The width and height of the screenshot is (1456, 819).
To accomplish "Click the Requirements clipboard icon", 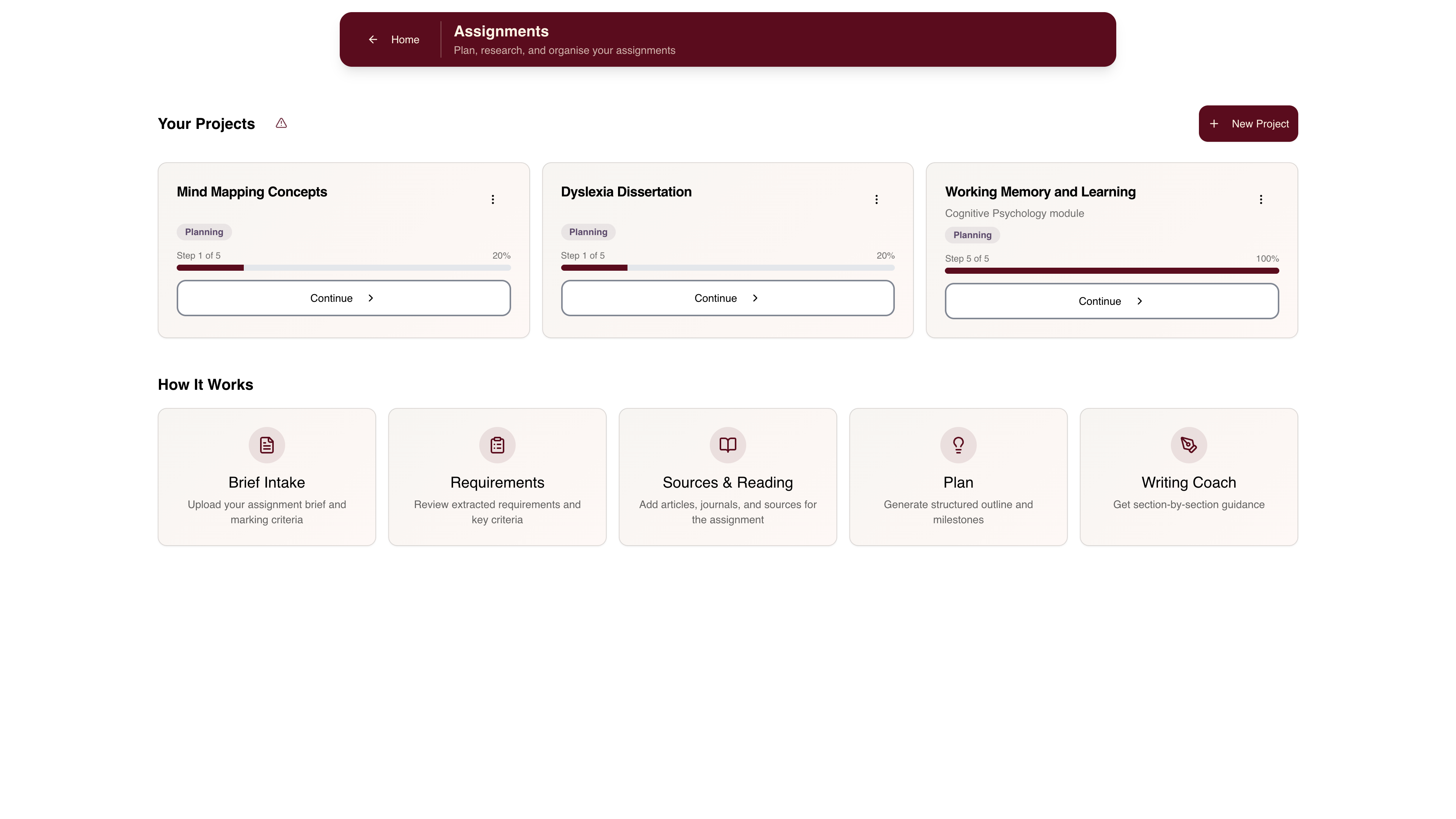I will (497, 445).
